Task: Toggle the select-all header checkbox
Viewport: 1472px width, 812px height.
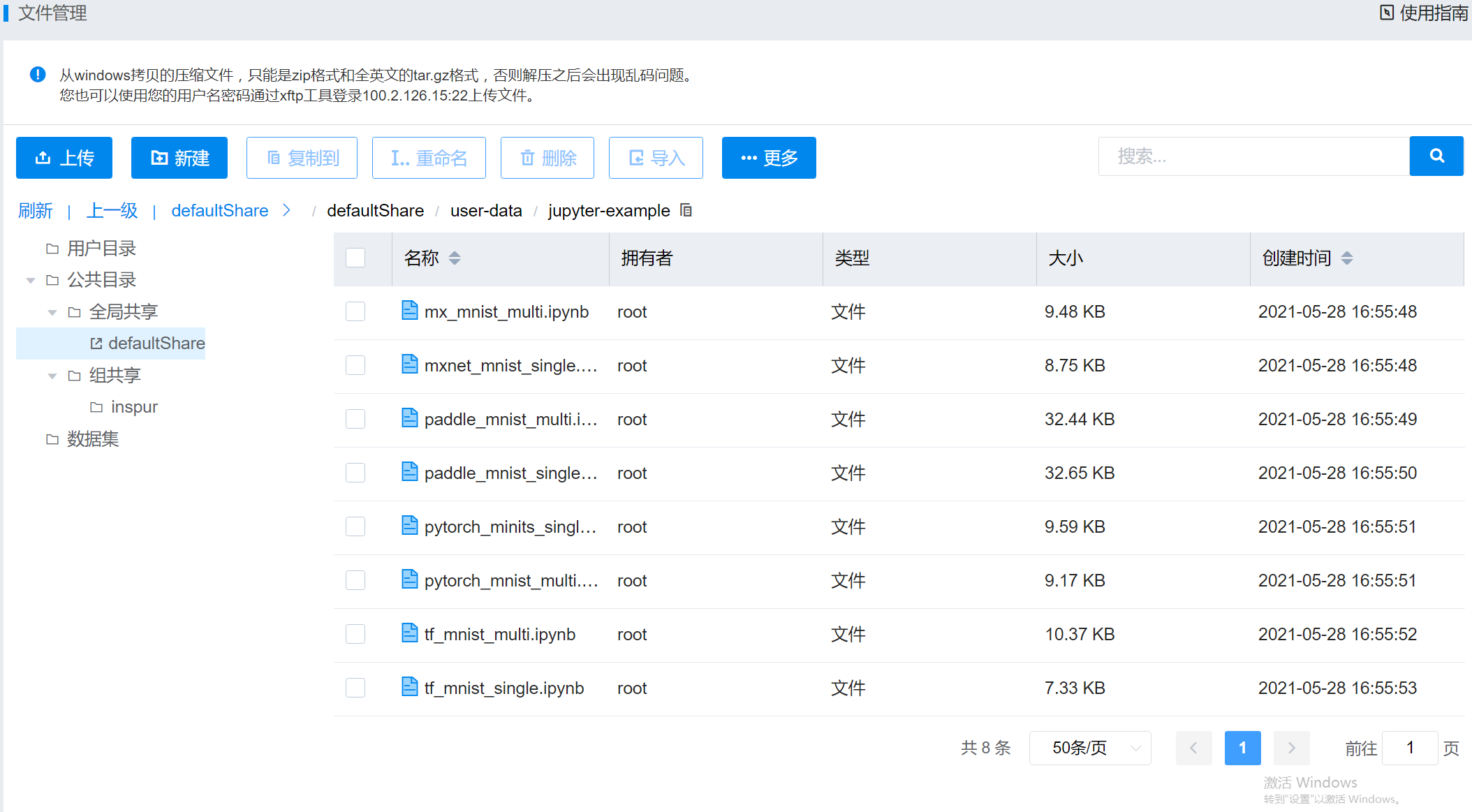Action: [x=355, y=258]
